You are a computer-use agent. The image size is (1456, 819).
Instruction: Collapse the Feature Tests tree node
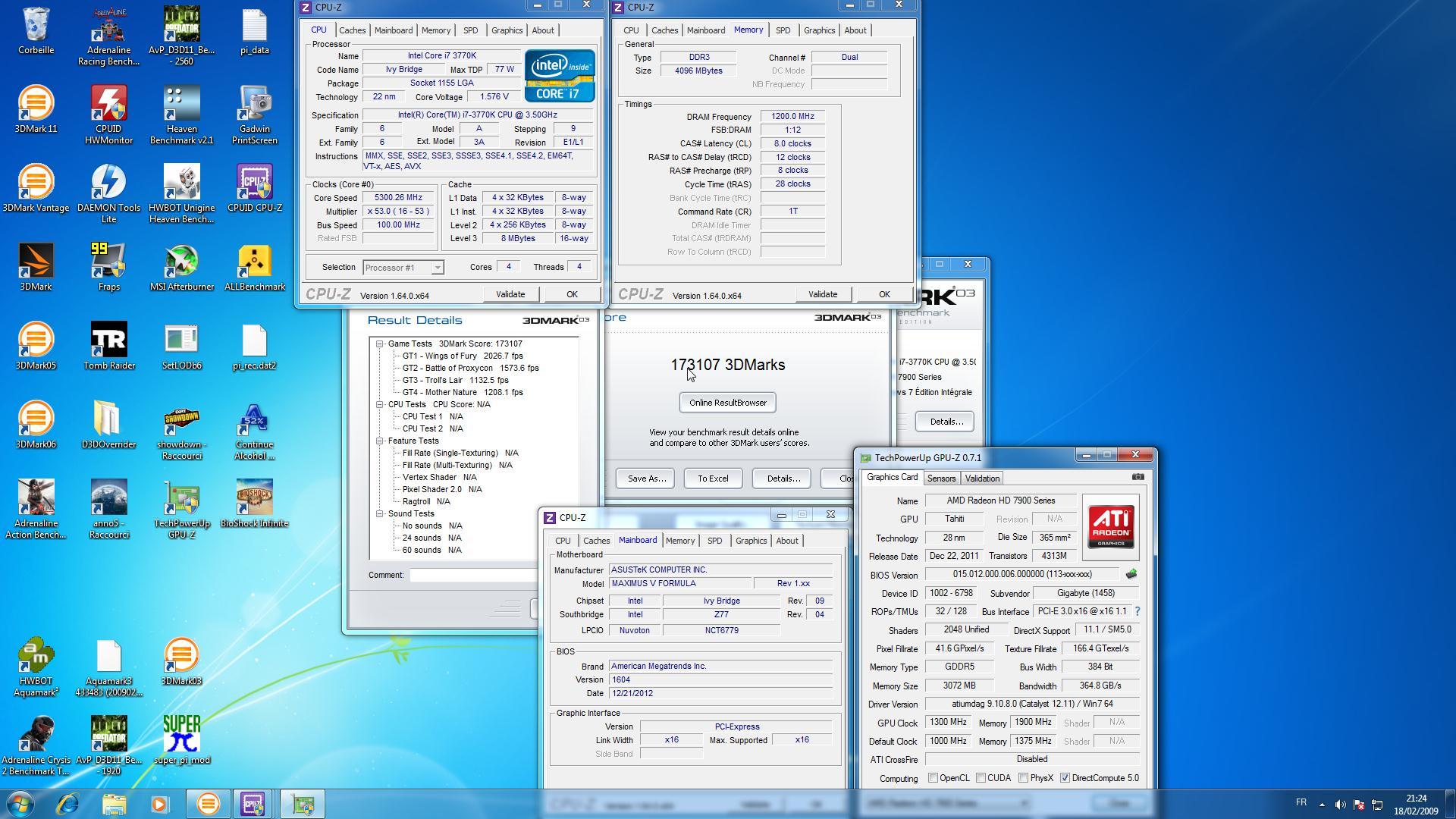point(380,441)
